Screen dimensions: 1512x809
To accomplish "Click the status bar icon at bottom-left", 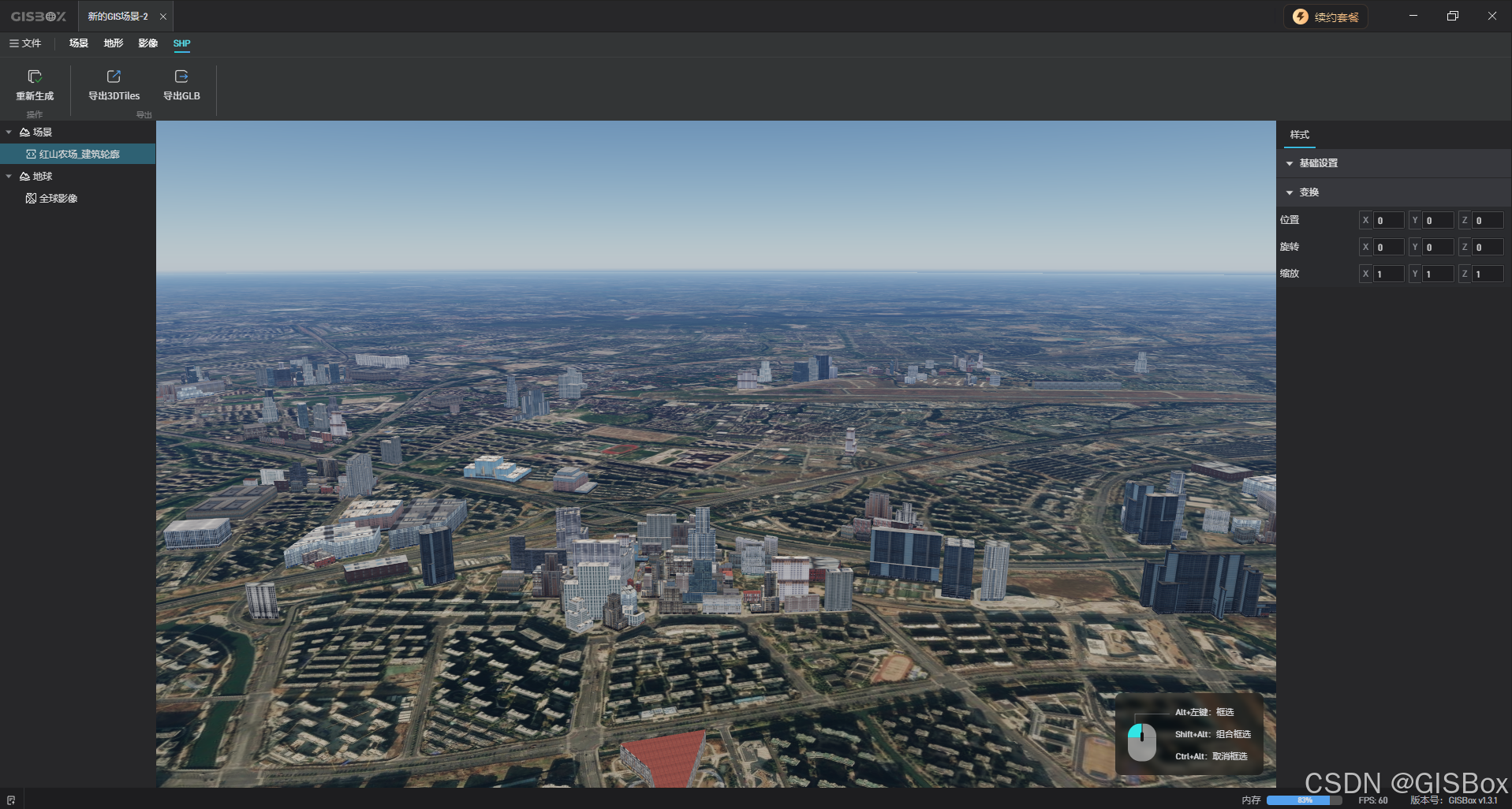I will click(x=11, y=800).
